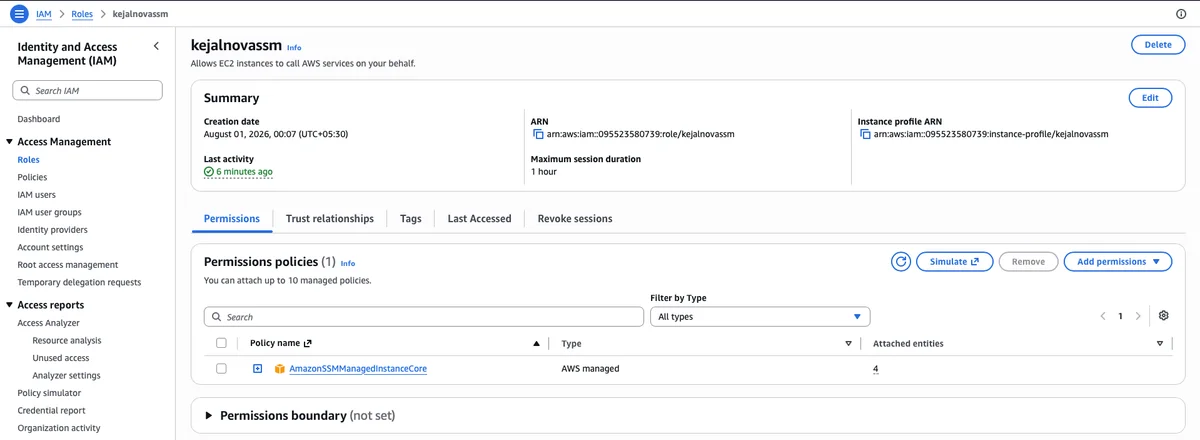
Task: Click the Policy name external link icon
Action: coord(308,343)
